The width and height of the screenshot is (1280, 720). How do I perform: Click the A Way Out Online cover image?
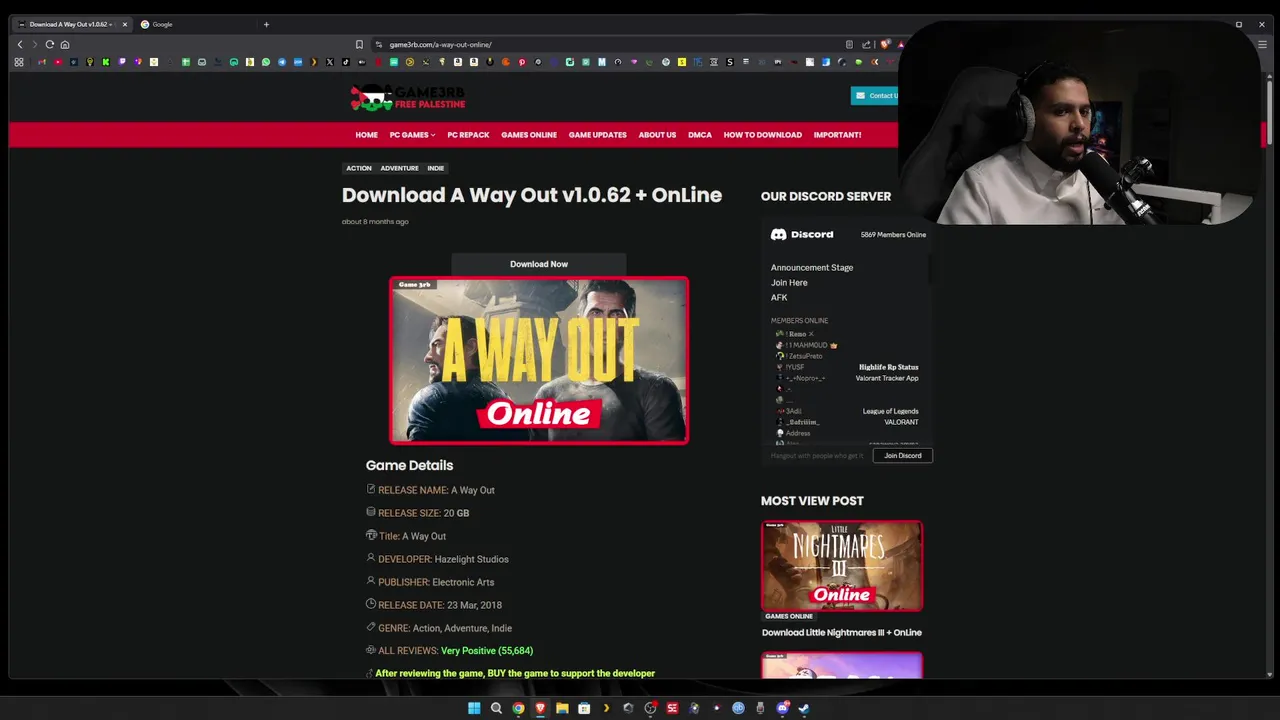tap(539, 360)
